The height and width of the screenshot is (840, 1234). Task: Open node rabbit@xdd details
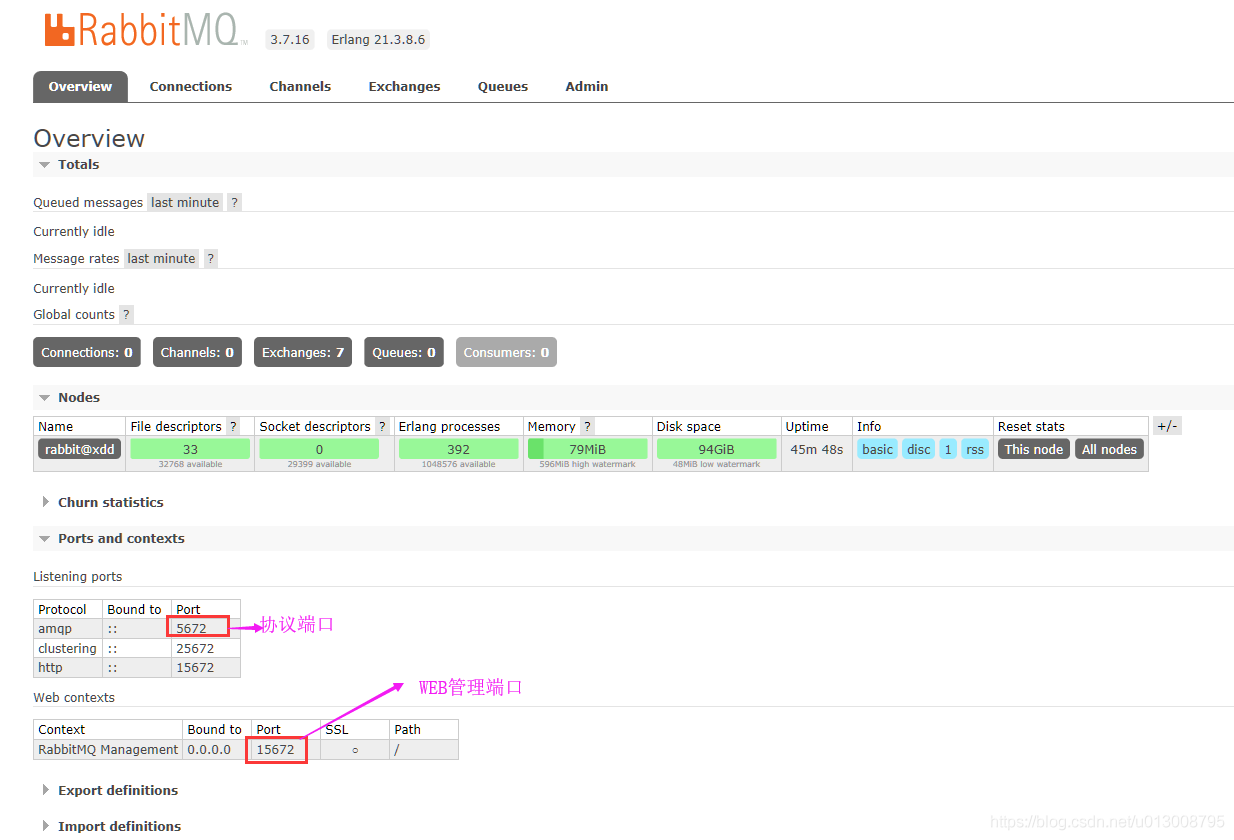click(80, 449)
